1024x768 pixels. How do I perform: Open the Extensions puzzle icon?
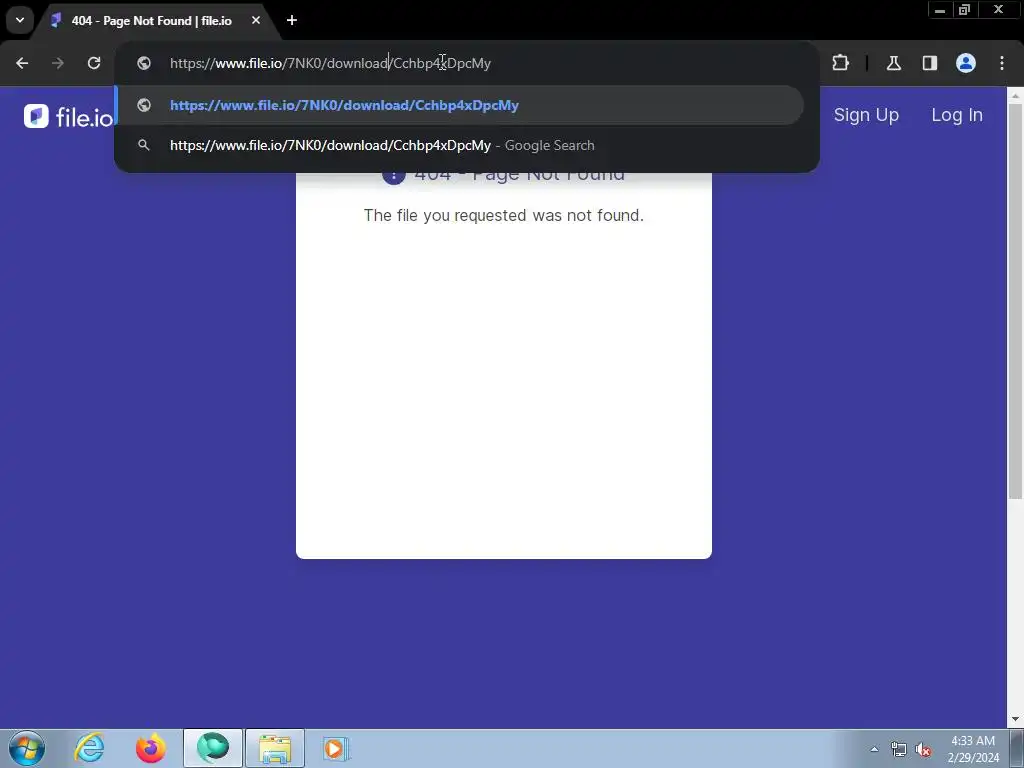[840, 63]
